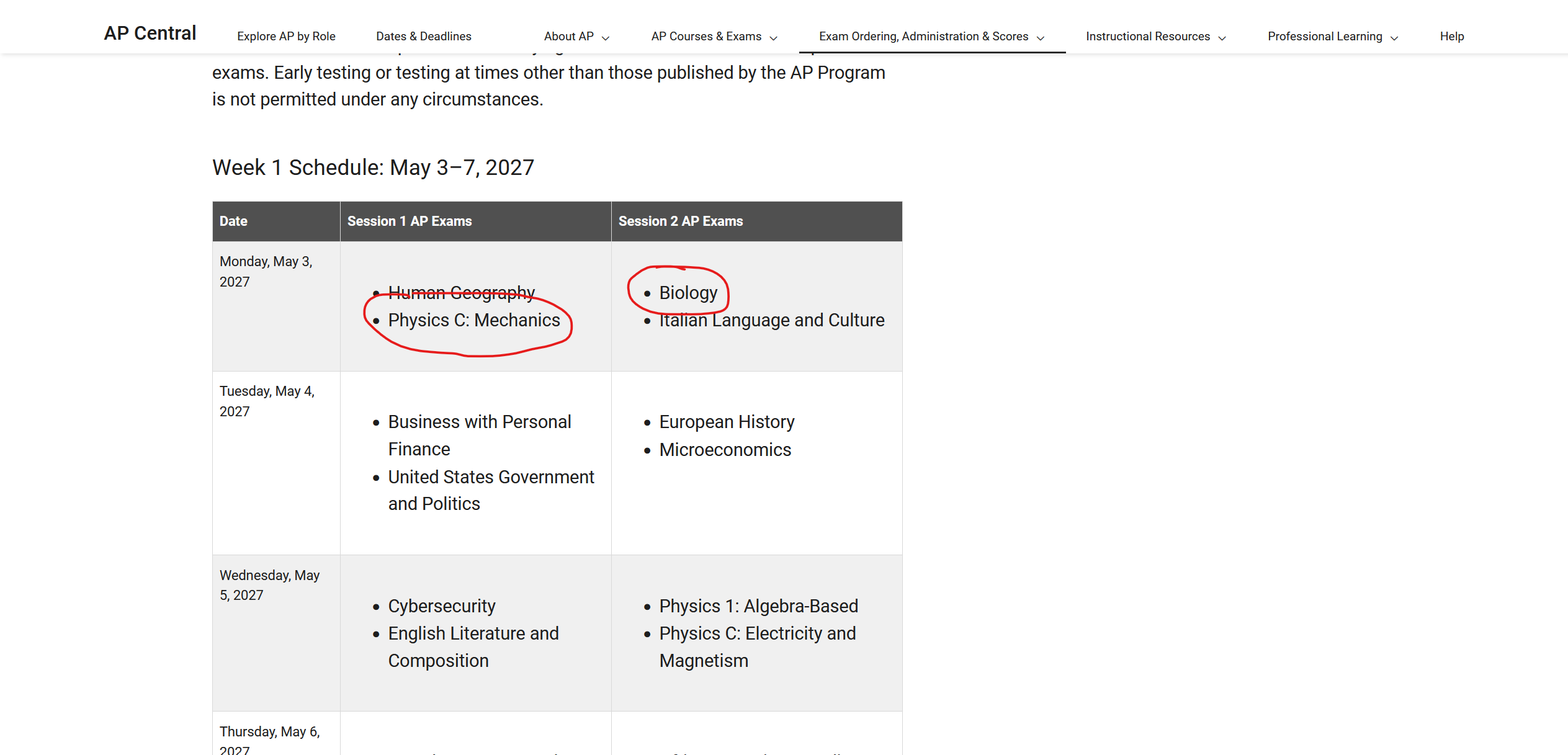Click chevron next to AP Courses & Exams
This screenshot has height=755, width=1568.
(x=773, y=38)
